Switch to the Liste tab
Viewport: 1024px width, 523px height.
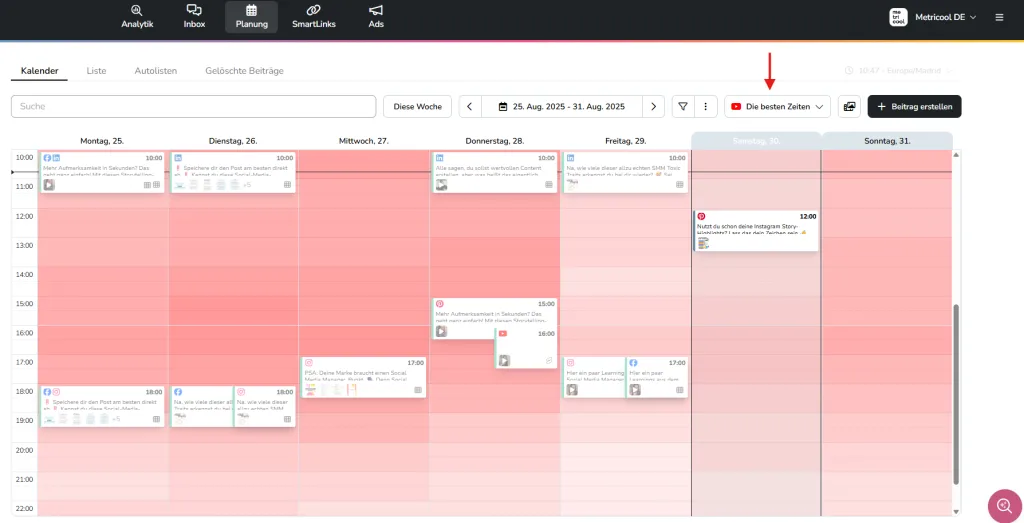pos(96,71)
